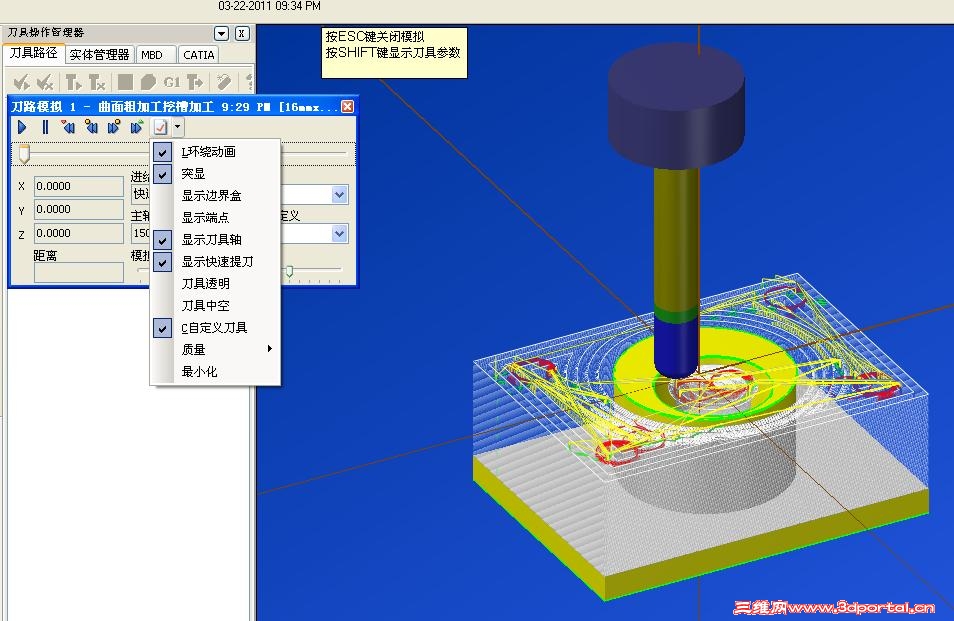Click the tool holder in the 3D view
Viewport: 954px width, 621px height.
pos(677,106)
